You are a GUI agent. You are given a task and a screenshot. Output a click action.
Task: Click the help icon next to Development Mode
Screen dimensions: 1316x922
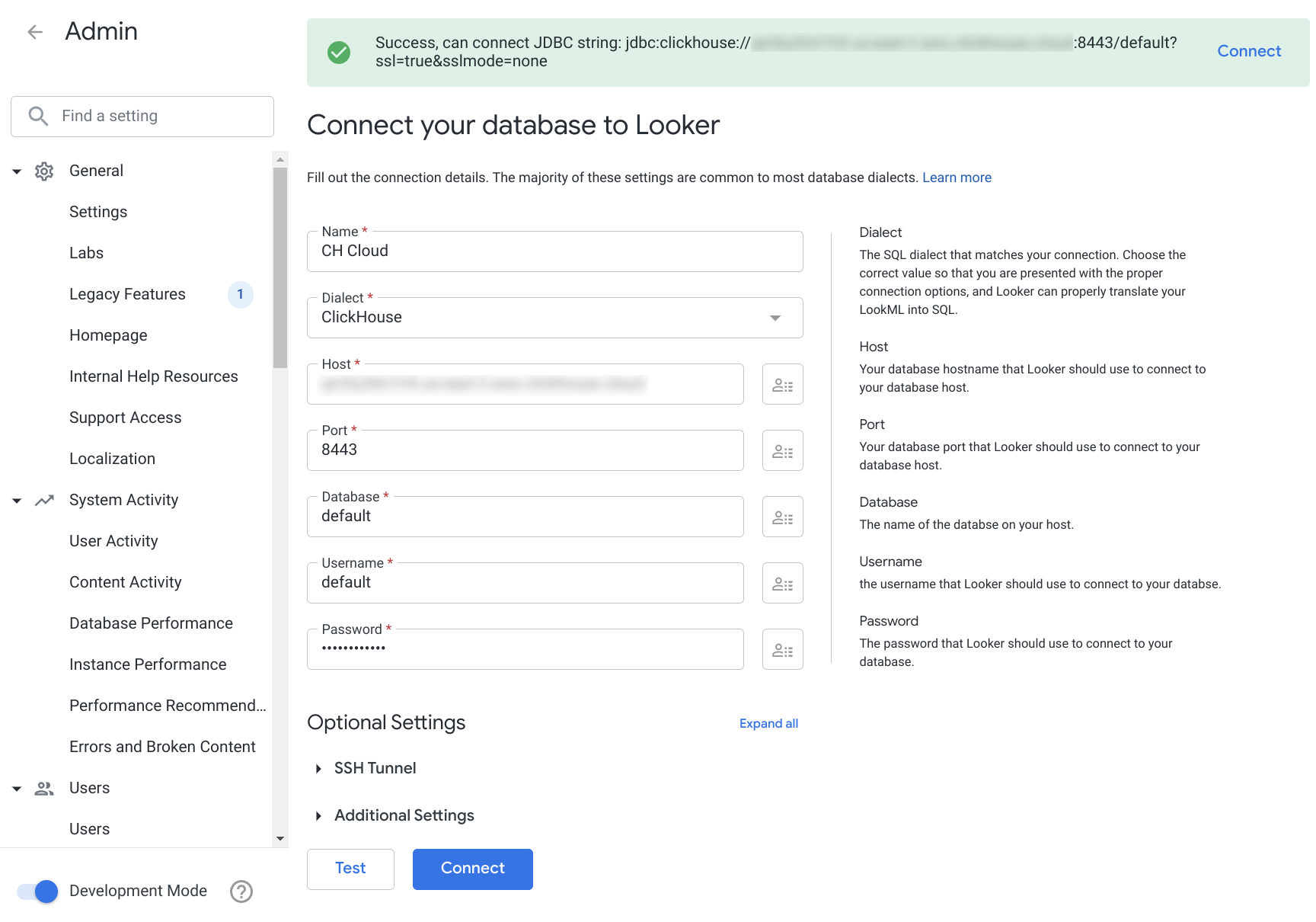click(241, 891)
